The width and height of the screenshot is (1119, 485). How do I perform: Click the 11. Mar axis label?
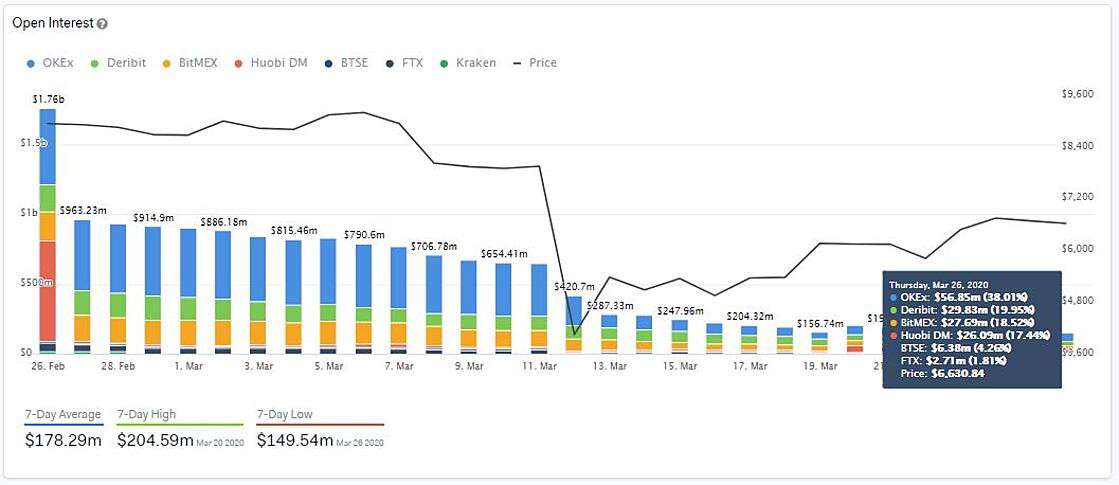[x=539, y=366]
